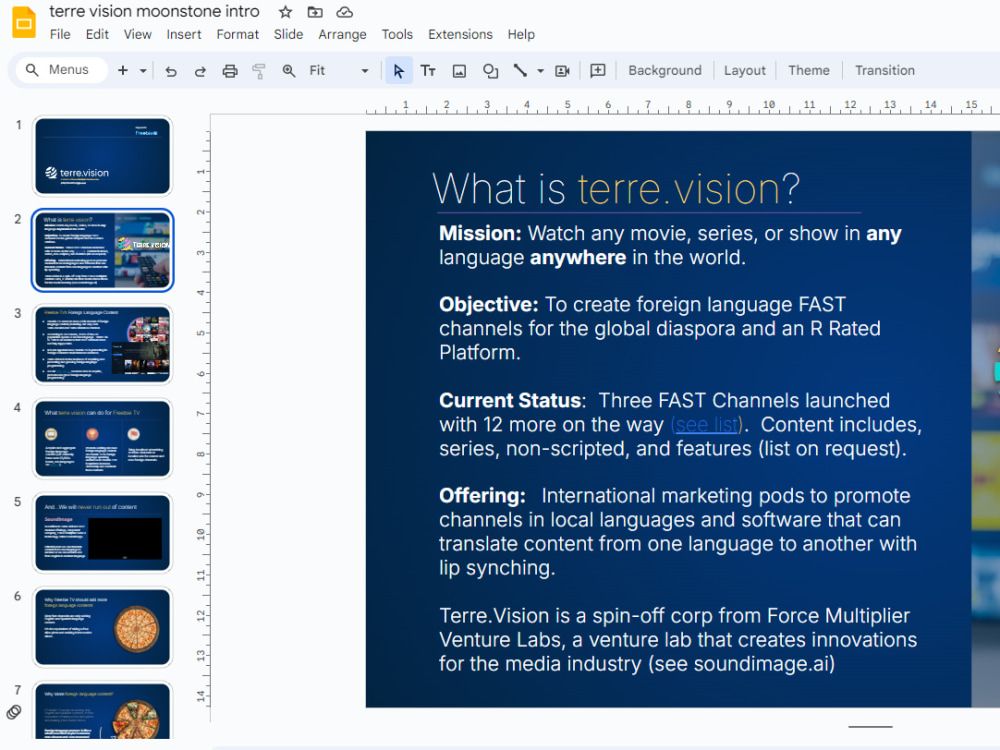Open the Layout options
The height and width of the screenshot is (750, 1000).
pyautogui.click(x=744, y=71)
